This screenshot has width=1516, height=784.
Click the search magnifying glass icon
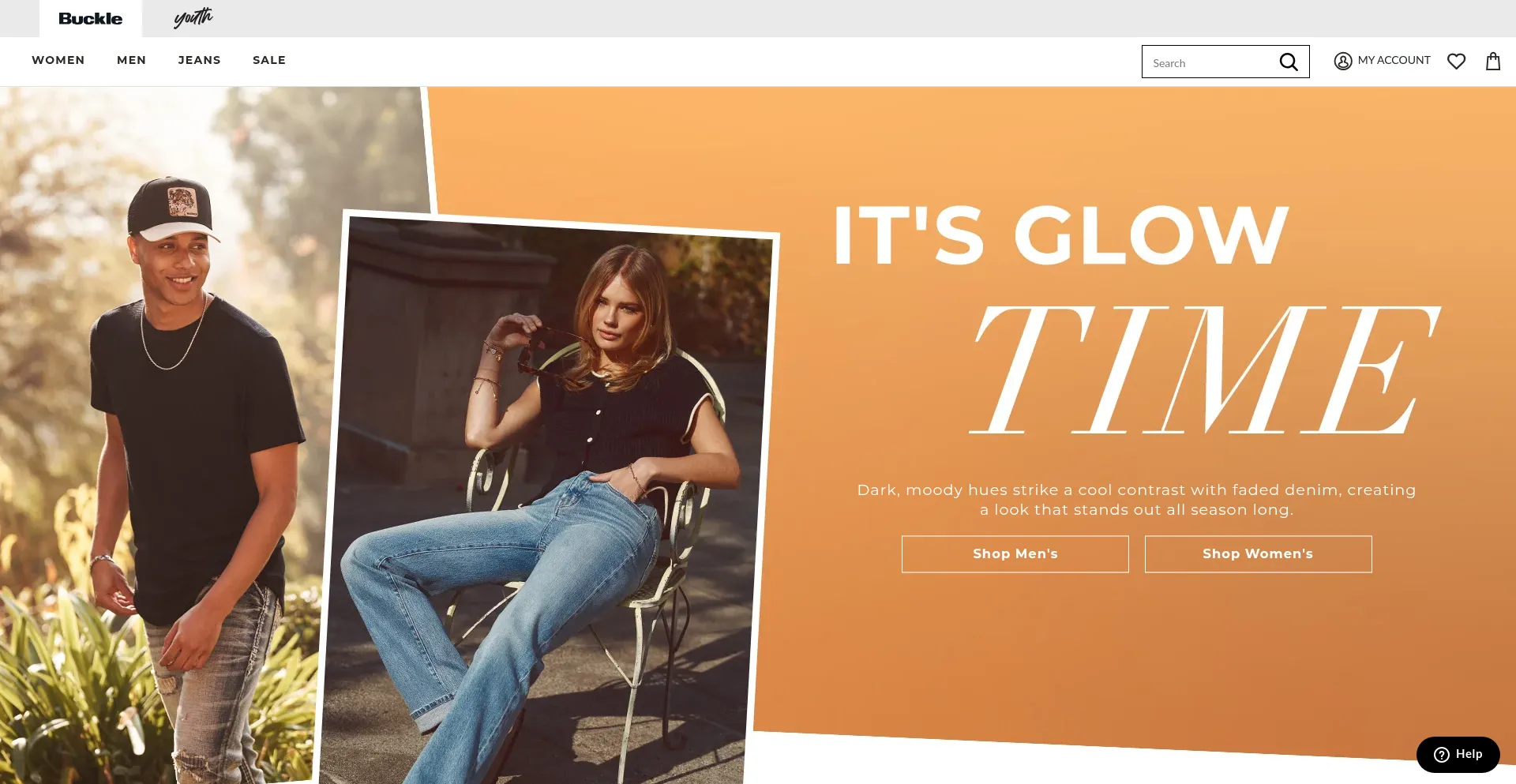click(1289, 62)
